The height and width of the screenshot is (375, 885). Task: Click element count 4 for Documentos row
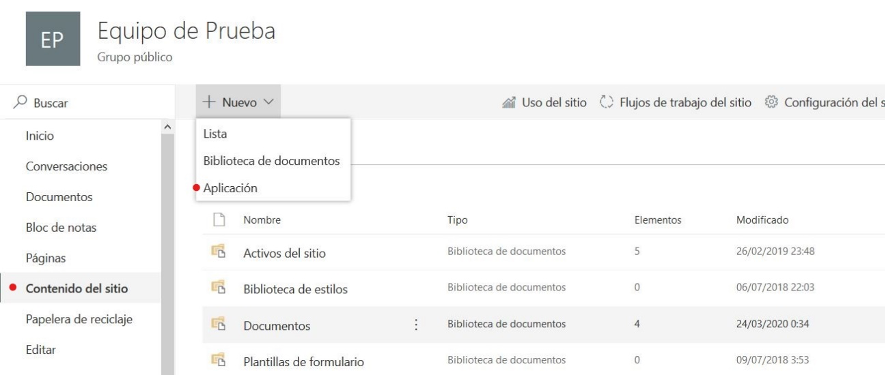tap(637, 324)
